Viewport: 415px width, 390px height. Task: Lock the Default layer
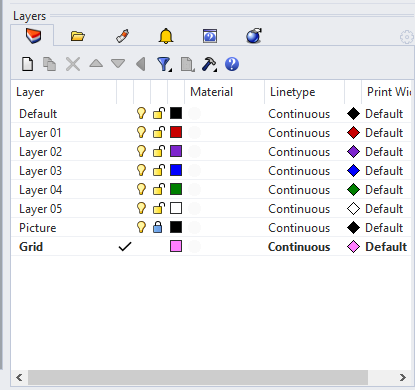click(x=159, y=113)
